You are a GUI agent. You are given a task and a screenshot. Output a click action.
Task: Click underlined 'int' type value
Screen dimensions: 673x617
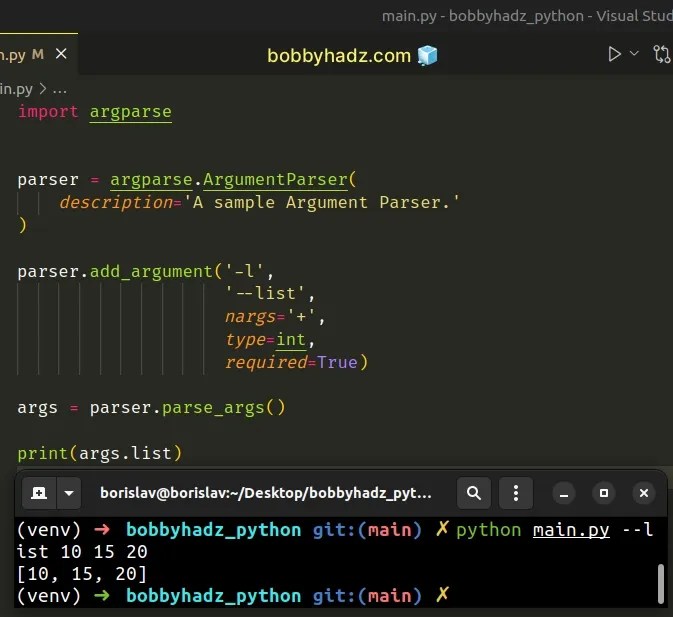point(291,340)
